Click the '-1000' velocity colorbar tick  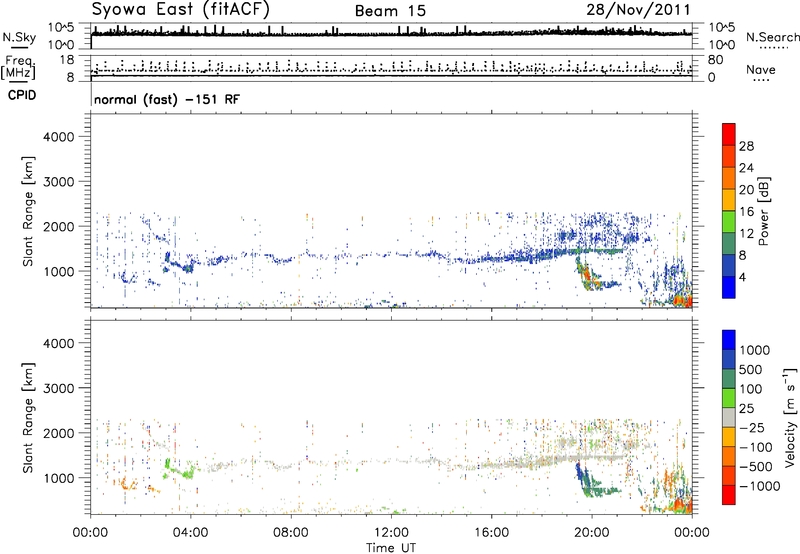point(759,486)
